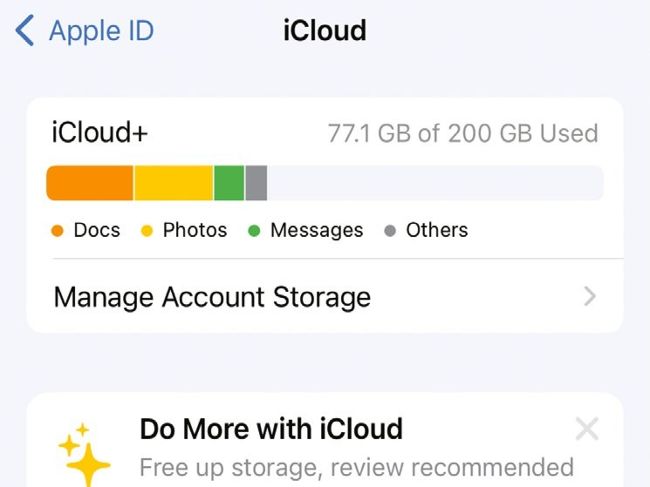Click the iCloud page title
Screen dimensions: 650x487
click(x=325, y=31)
